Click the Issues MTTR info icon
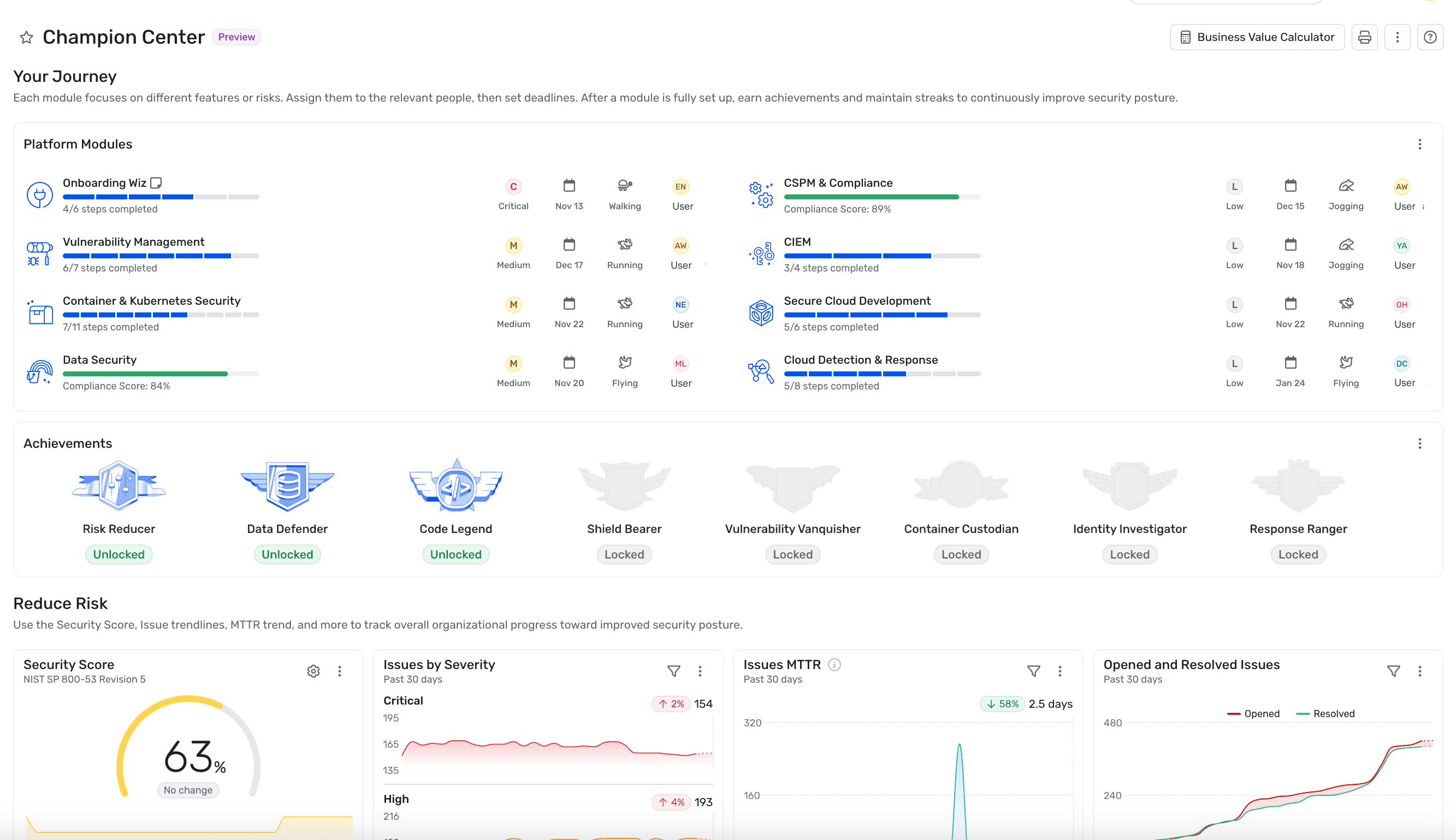The width and height of the screenshot is (1456, 840). point(834,665)
